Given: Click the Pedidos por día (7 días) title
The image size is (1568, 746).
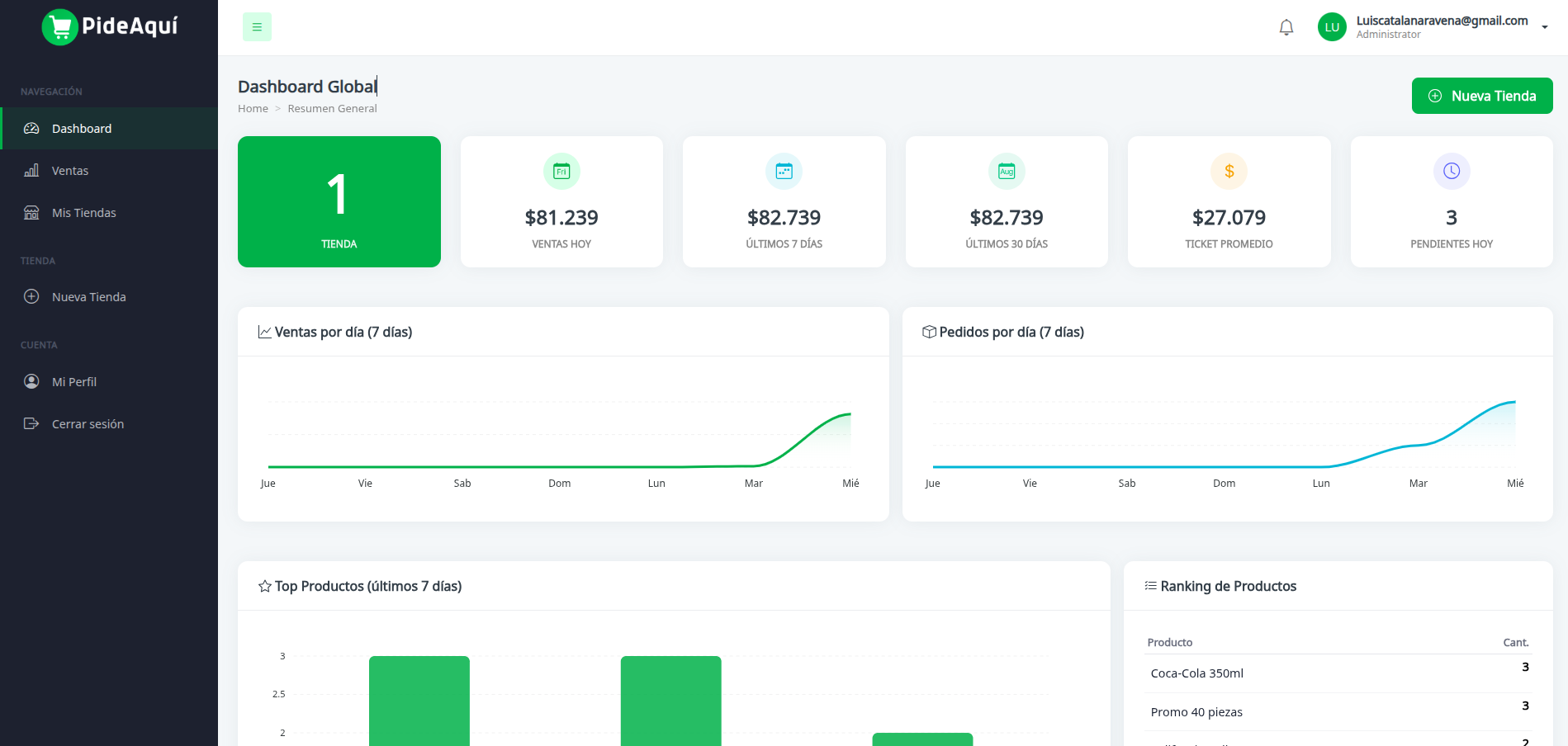Looking at the screenshot, I should [1011, 332].
